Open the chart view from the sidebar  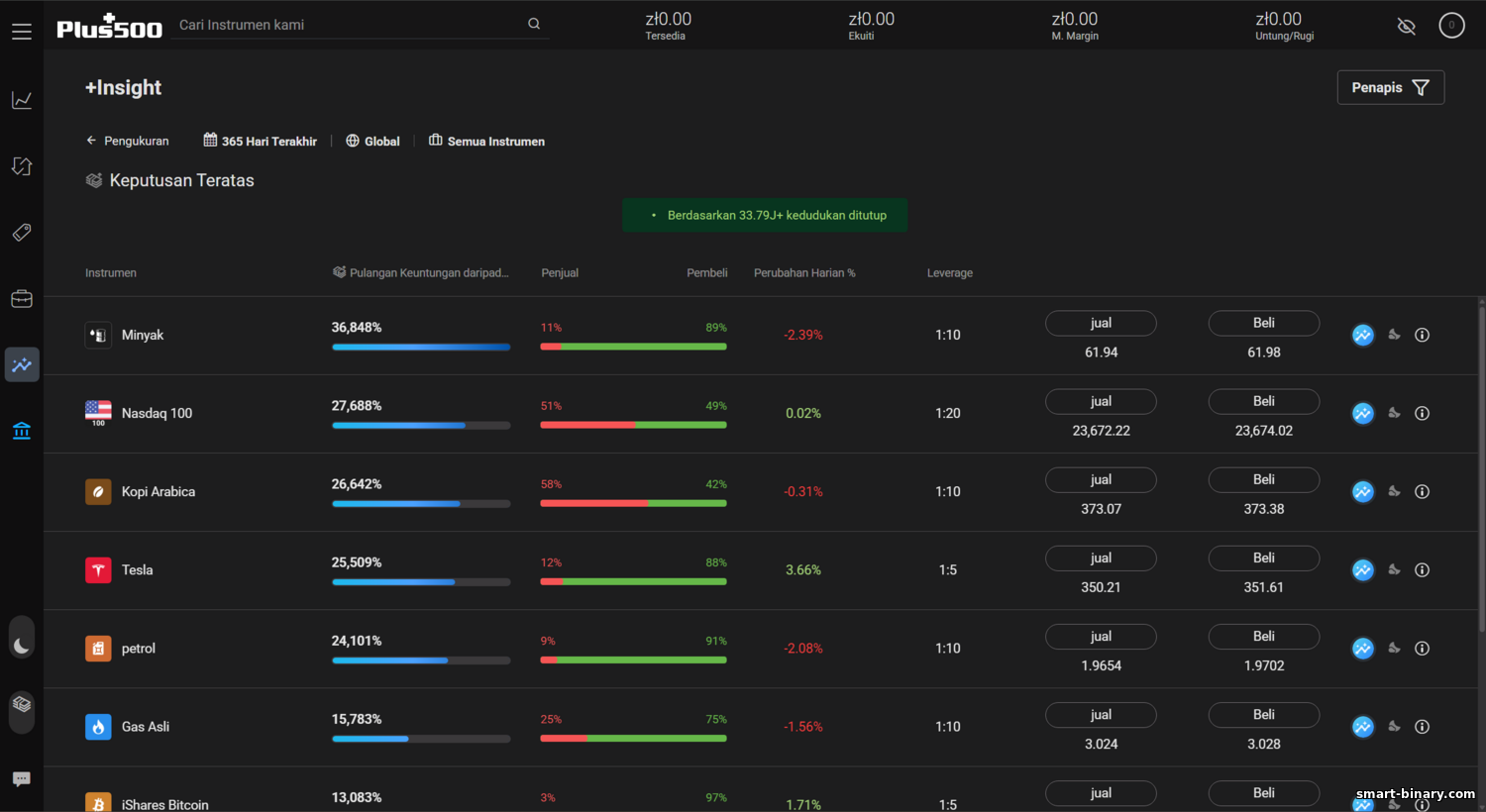(22, 100)
